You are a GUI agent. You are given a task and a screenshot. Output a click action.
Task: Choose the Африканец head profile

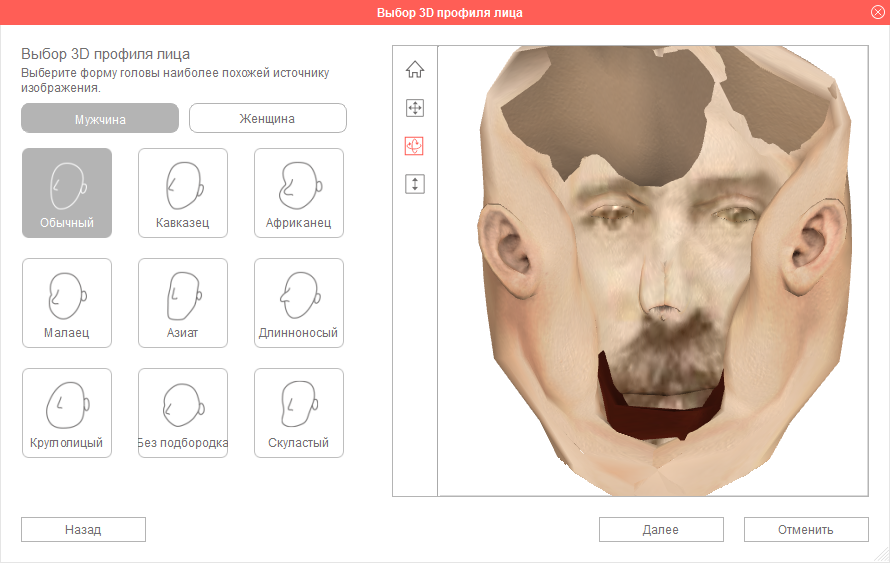(x=299, y=193)
